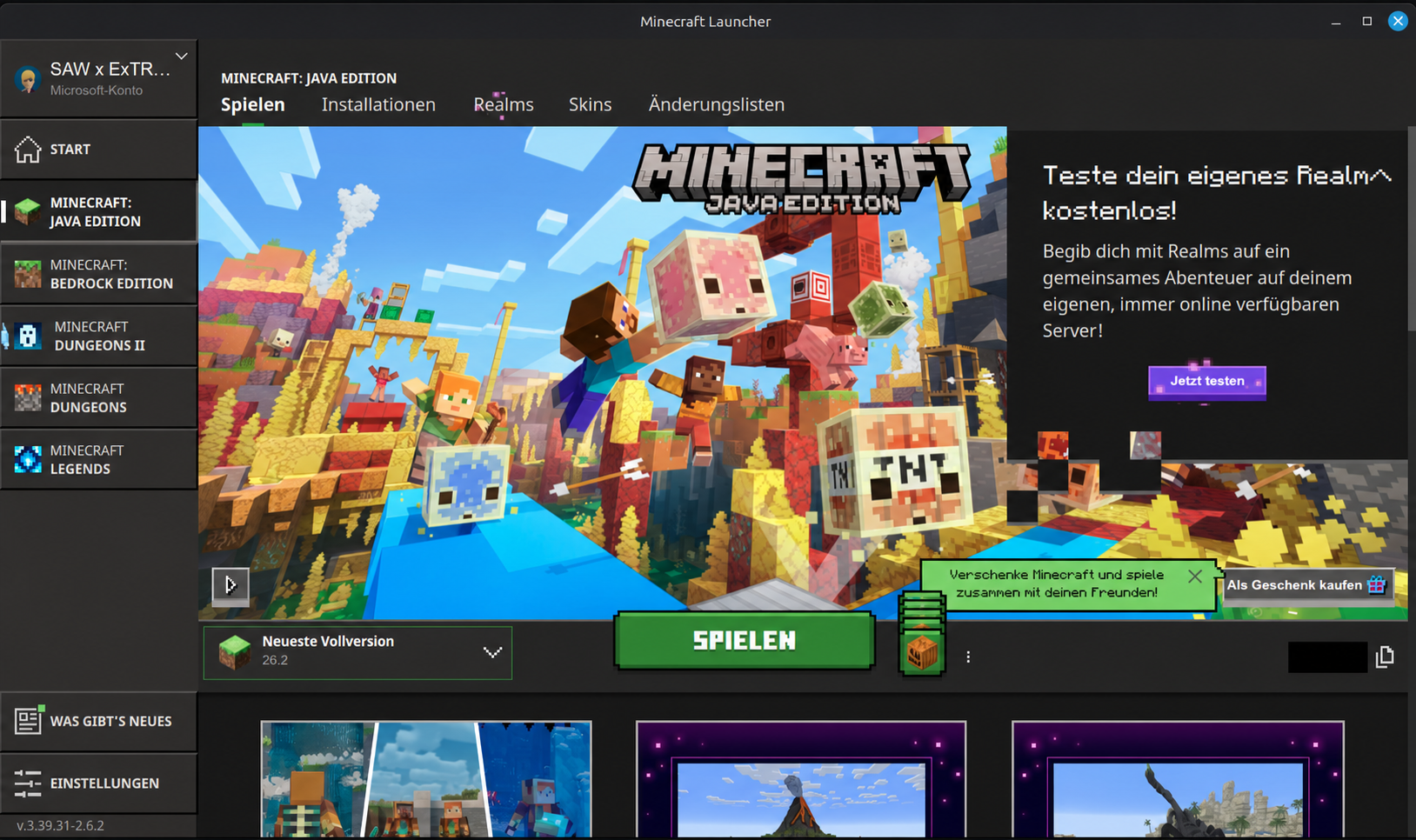Image resolution: width=1416 pixels, height=840 pixels.
Task: Switch to the Installationen tab
Action: click(x=378, y=104)
